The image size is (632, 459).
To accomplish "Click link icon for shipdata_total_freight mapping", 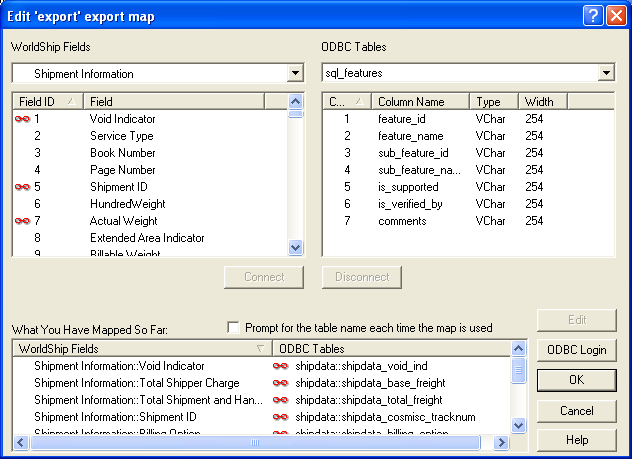I will pos(281,400).
